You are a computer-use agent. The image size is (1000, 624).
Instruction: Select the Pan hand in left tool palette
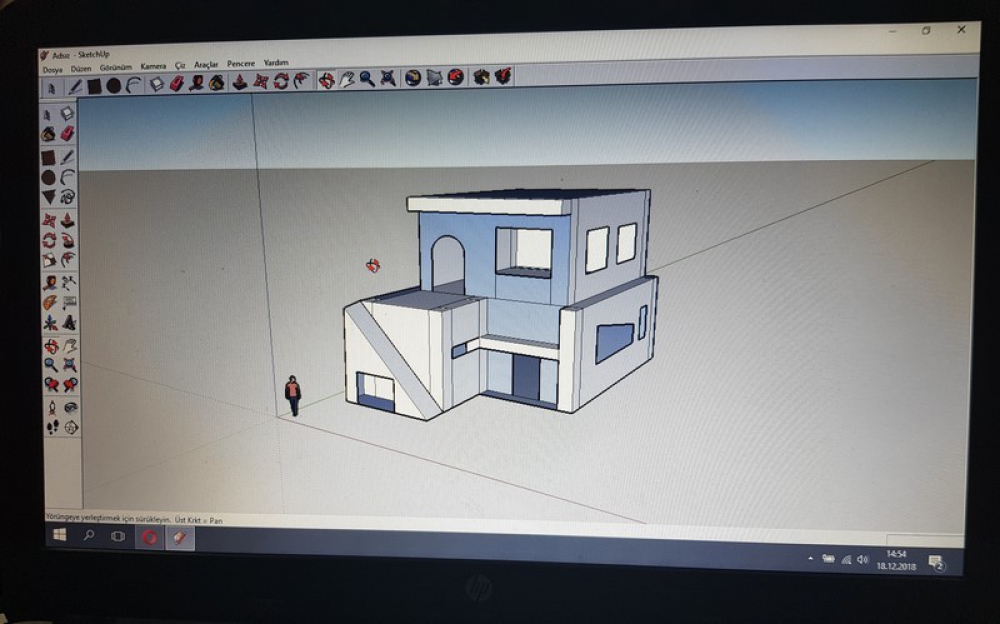pyautogui.click(x=70, y=345)
